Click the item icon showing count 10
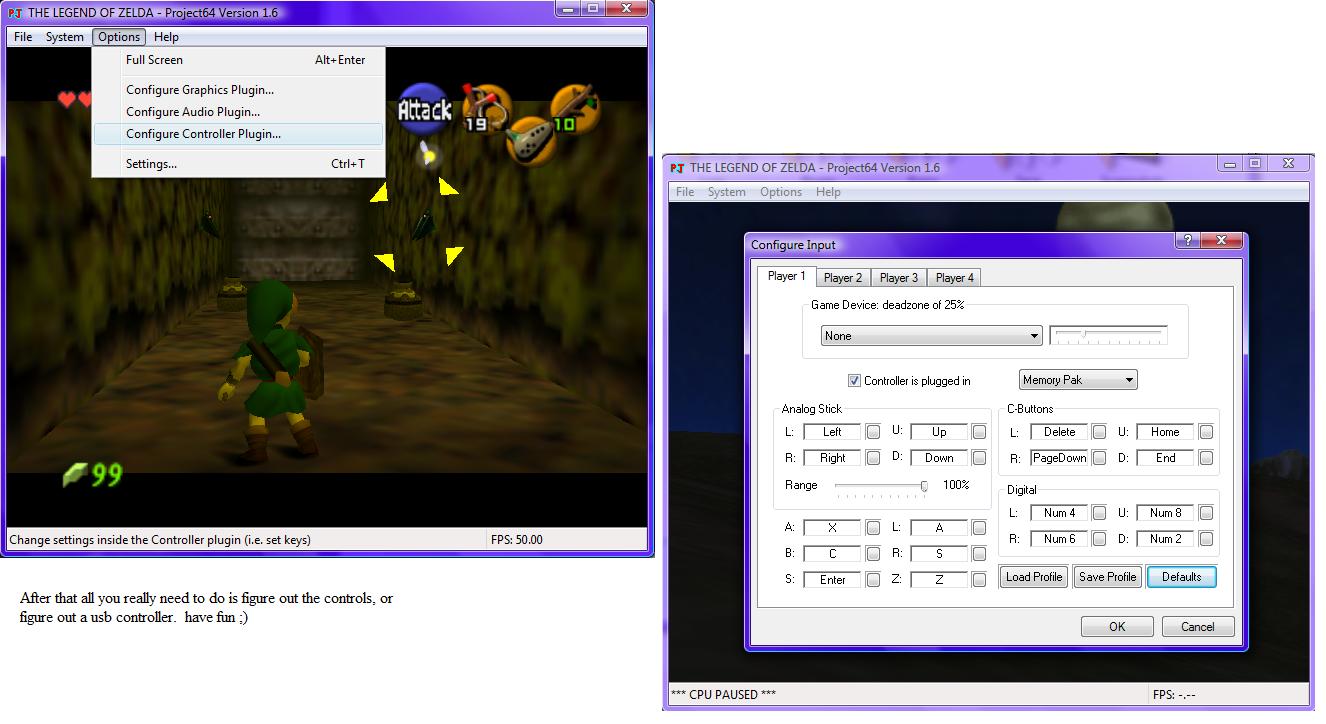Screen dimensions: 1326x724 [x=575, y=108]
